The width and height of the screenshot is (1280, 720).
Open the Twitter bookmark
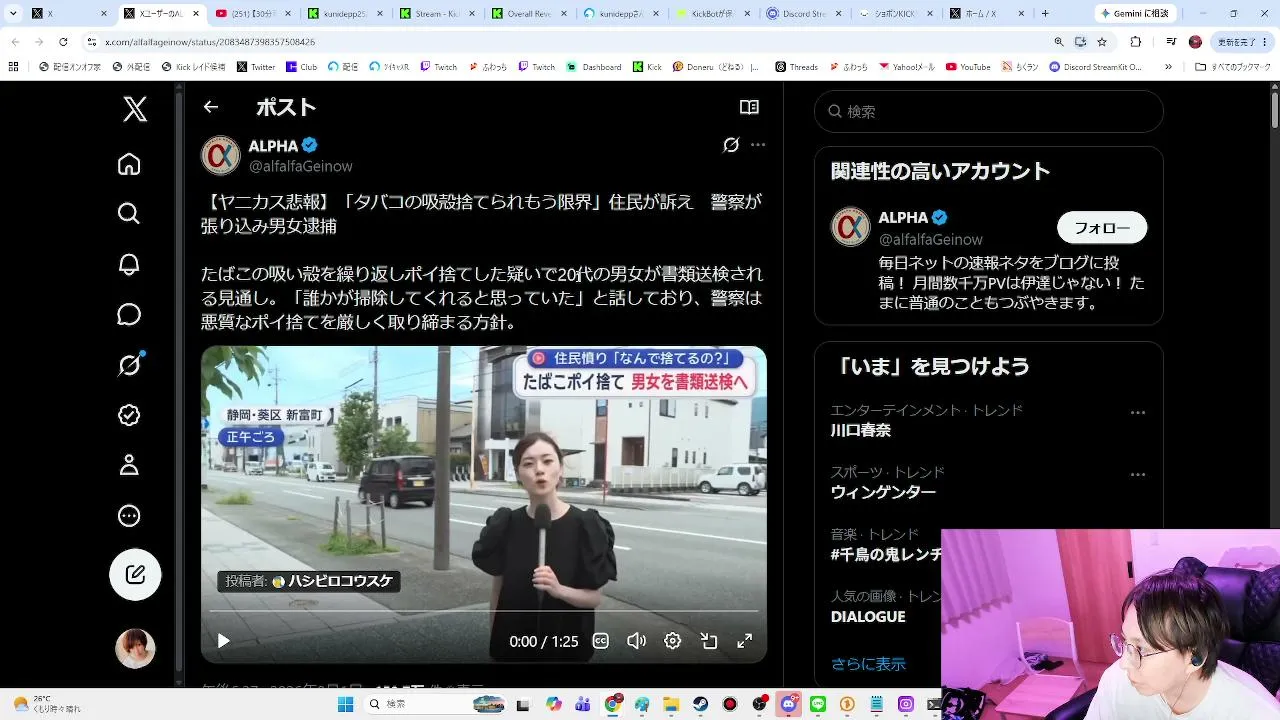point(256,67)
